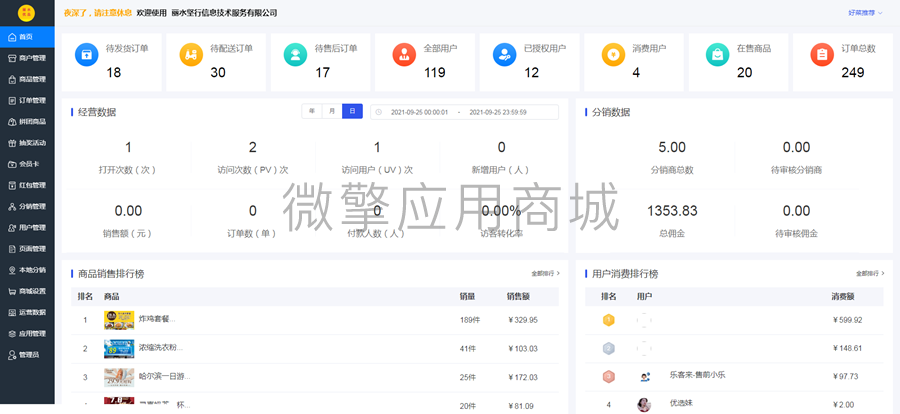The height and width of the screenshot is (414, 900).
Task: Open 页面管理 in the sidebar
Action: pos(27,249)
